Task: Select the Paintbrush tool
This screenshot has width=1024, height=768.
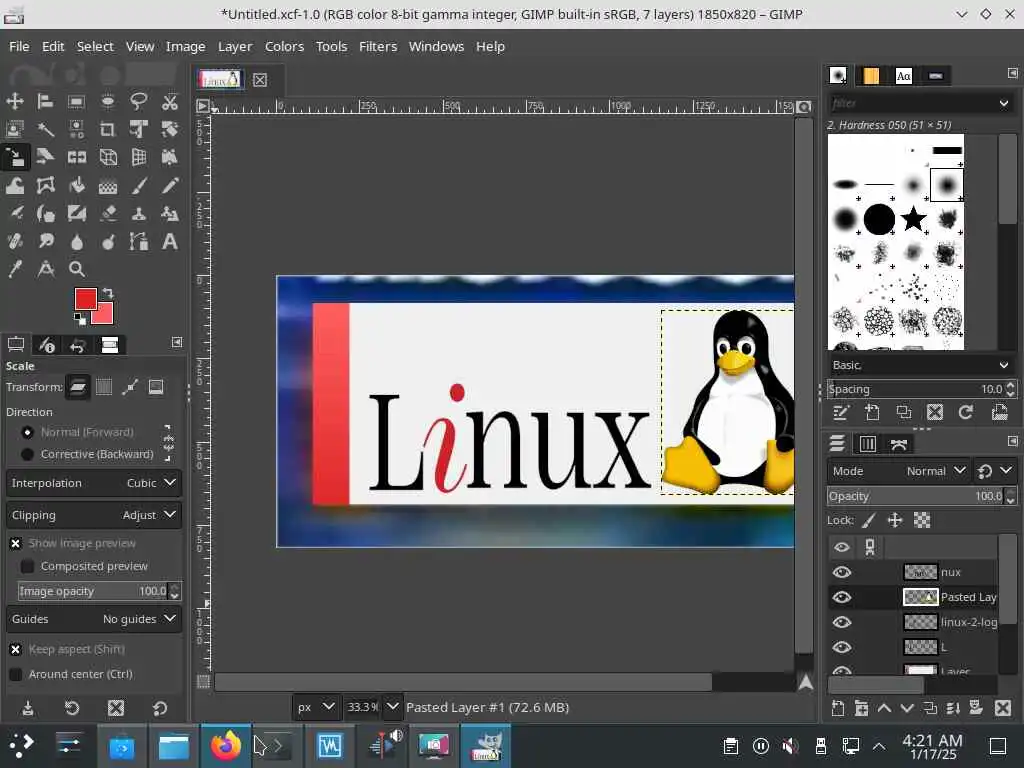Action: pyautogui.click(x=138, y=185)
